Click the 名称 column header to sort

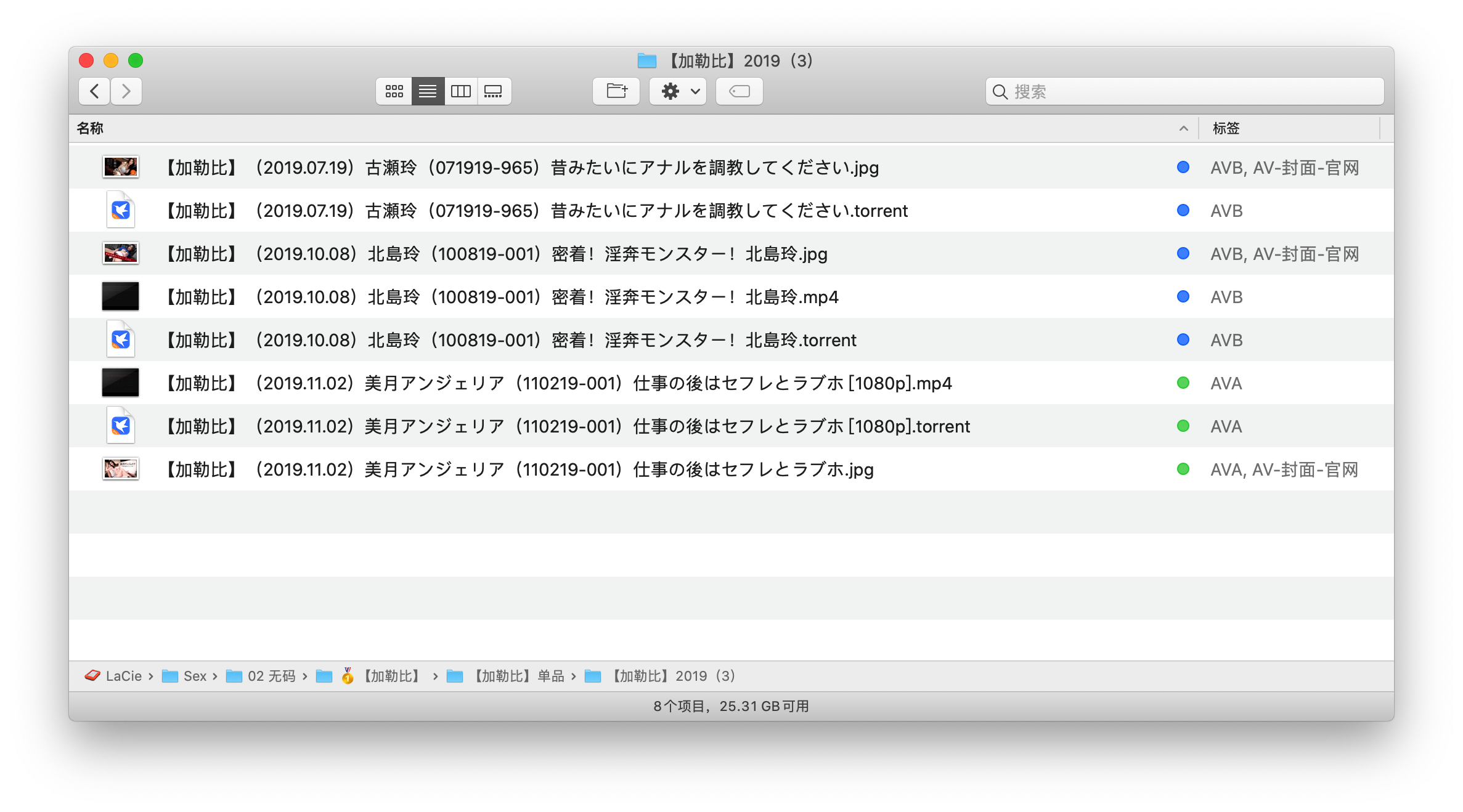pos(90,128)
